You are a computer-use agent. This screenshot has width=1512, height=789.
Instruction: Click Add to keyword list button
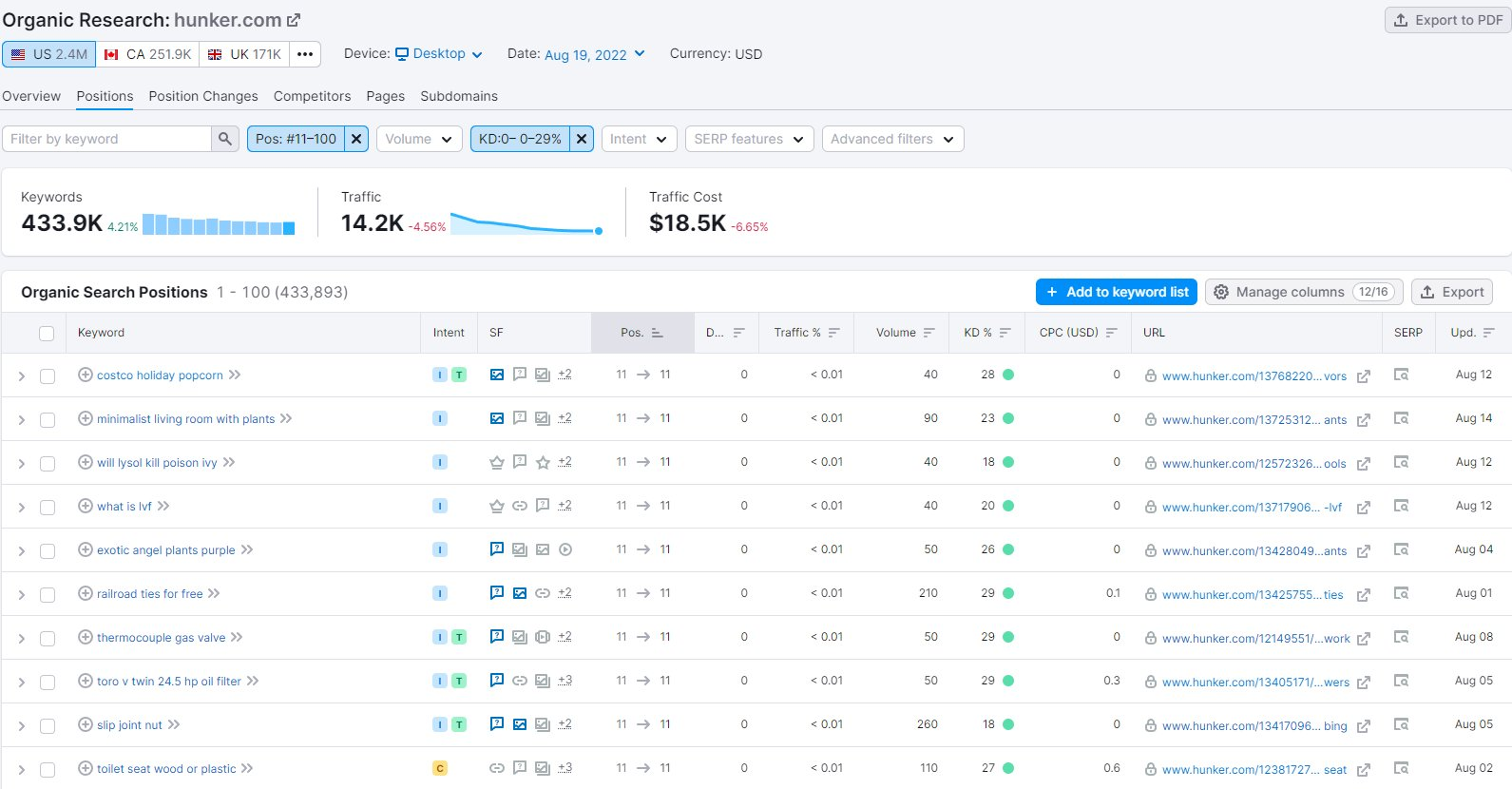[x=1117, y=292]
